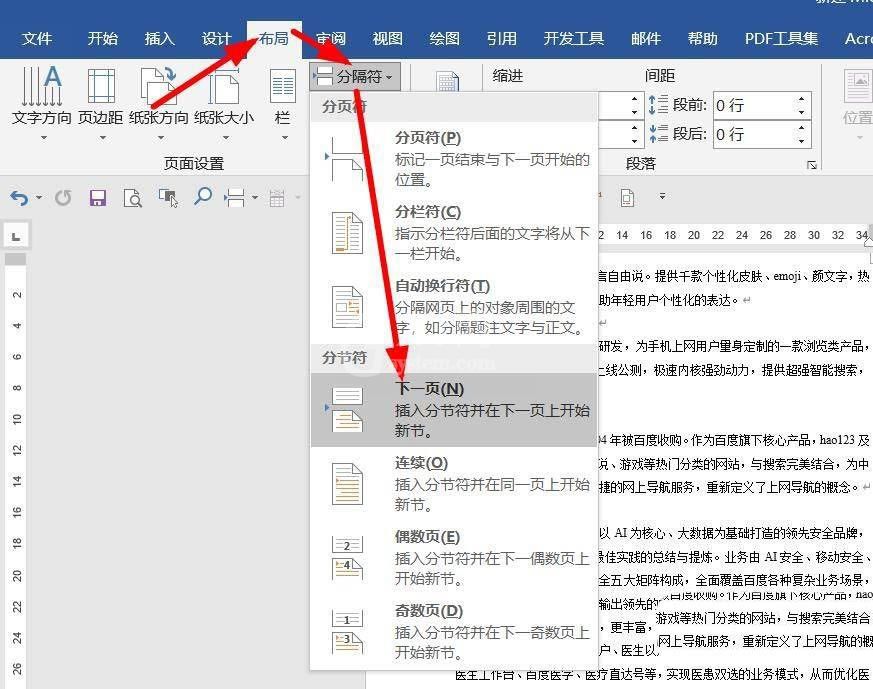Click the redo icon
The width and height of the screenshot is (873, 689).
[63, 198]
